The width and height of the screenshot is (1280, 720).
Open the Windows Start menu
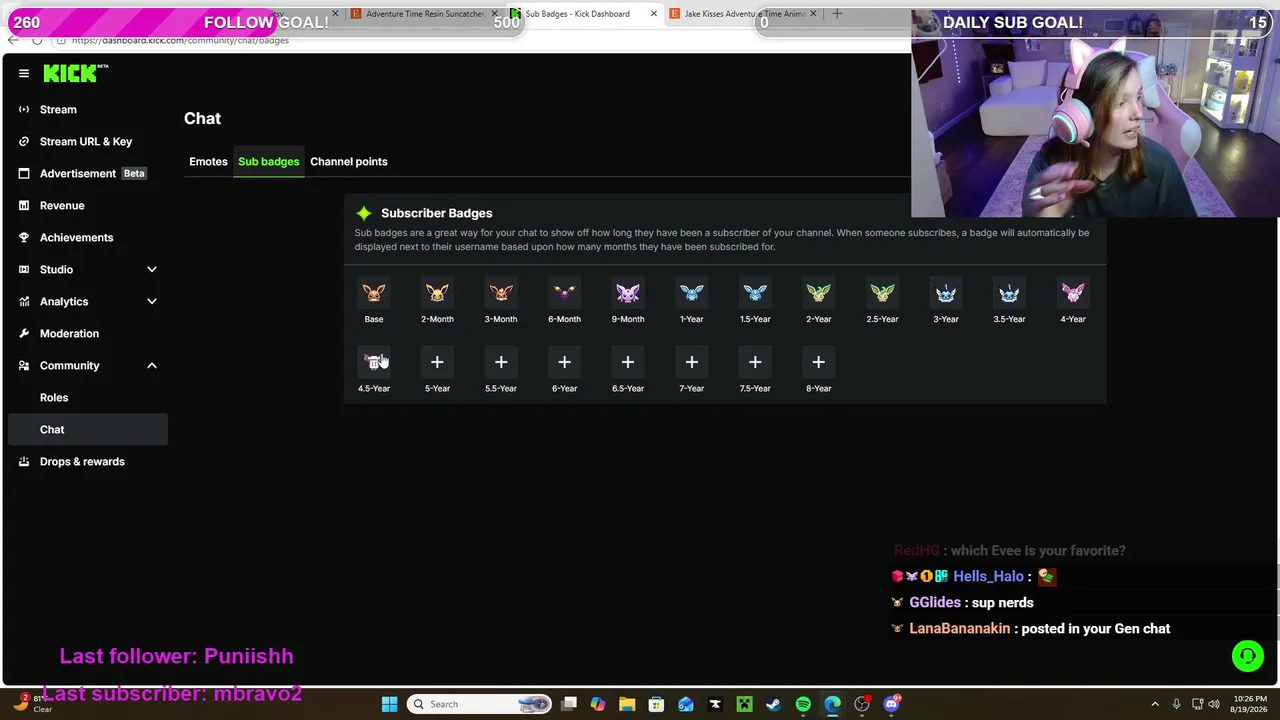pyautogui.click(x=389, y=704)
